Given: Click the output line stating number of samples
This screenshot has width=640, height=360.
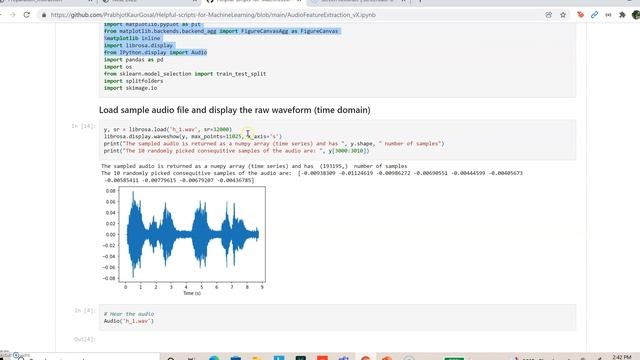Looking at the screenshot, I should [x=254, y=166].
